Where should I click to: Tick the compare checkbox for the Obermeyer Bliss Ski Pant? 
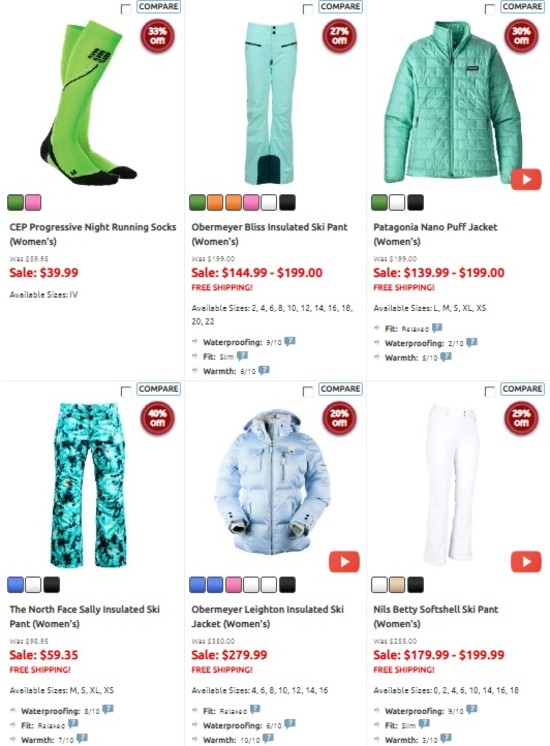tap(308, 9)
